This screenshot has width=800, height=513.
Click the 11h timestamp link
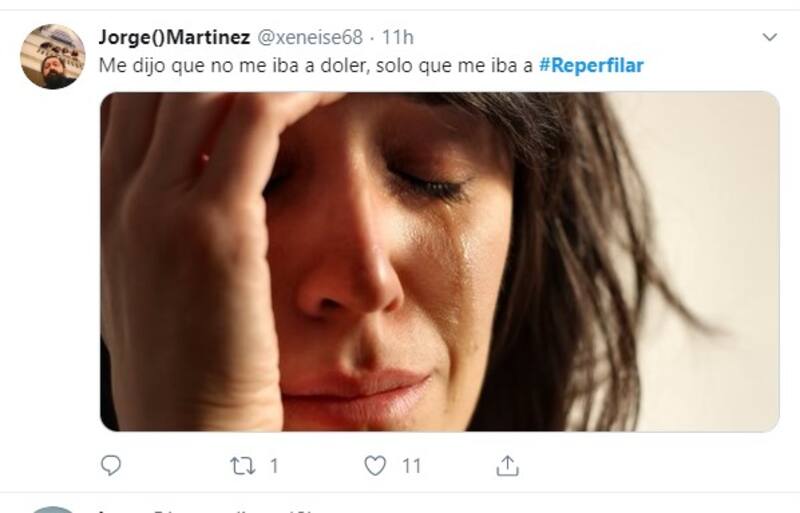(x=398, y=38)
